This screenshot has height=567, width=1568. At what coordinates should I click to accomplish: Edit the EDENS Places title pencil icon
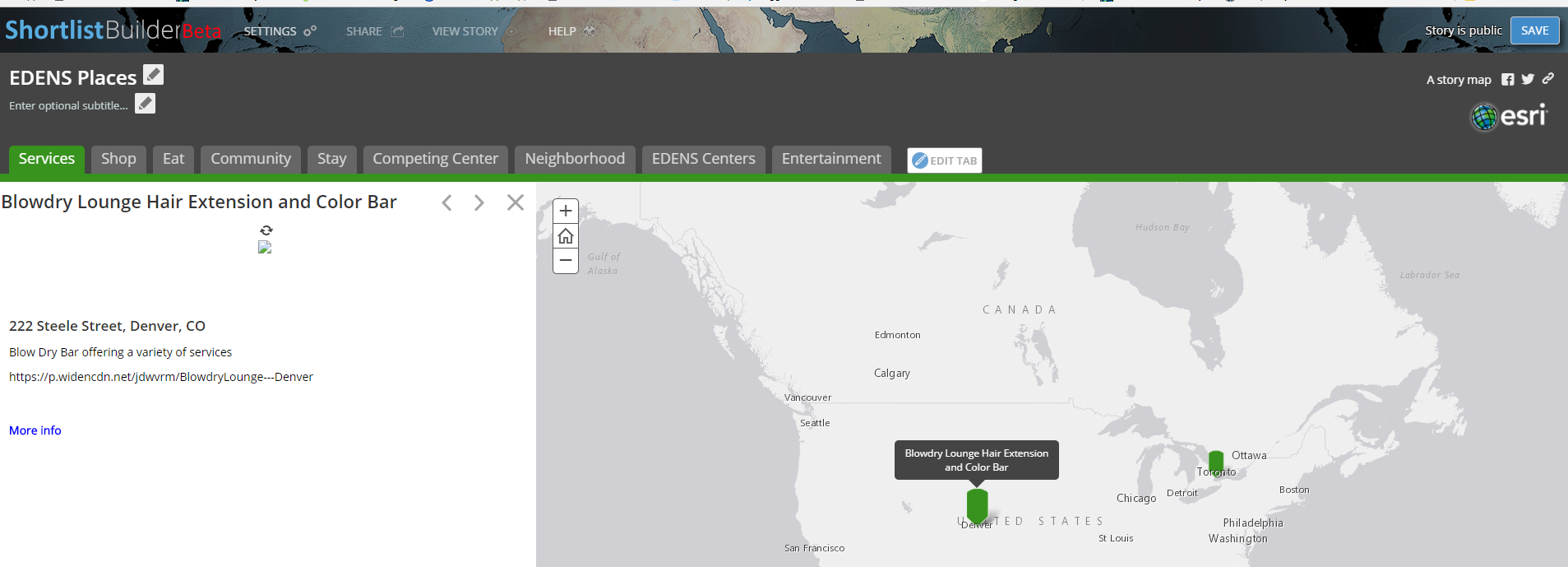click(154, 75)
